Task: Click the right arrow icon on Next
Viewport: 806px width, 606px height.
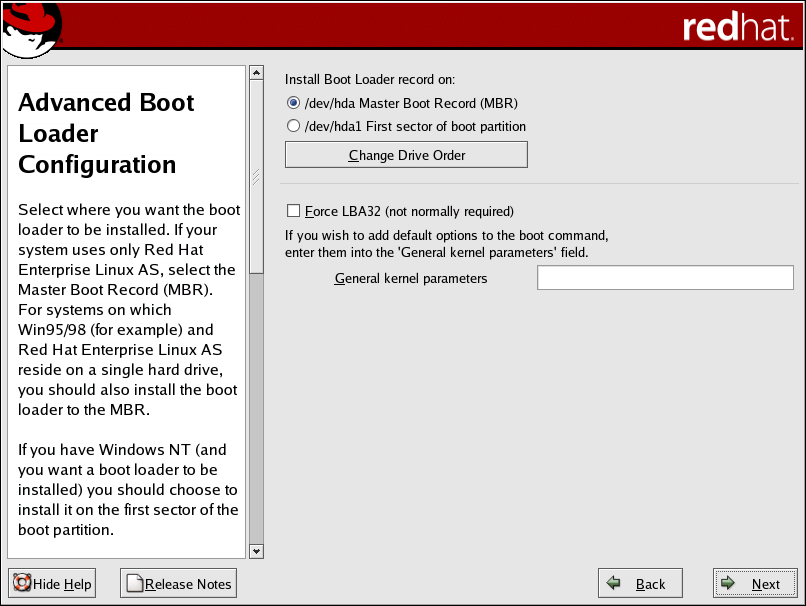Action: coord(729,584)
